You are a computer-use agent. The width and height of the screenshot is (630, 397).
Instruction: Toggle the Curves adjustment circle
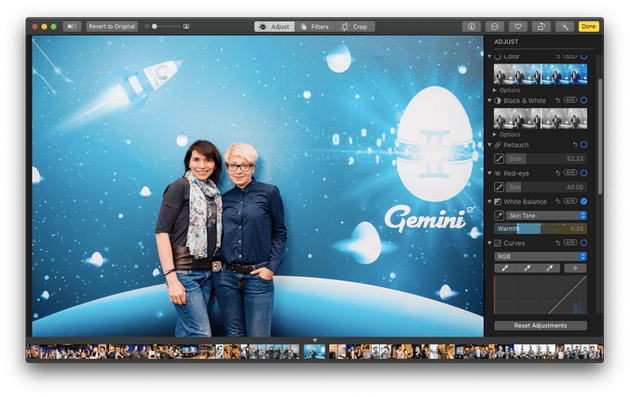pyautogui.click(x=584, y=243)
